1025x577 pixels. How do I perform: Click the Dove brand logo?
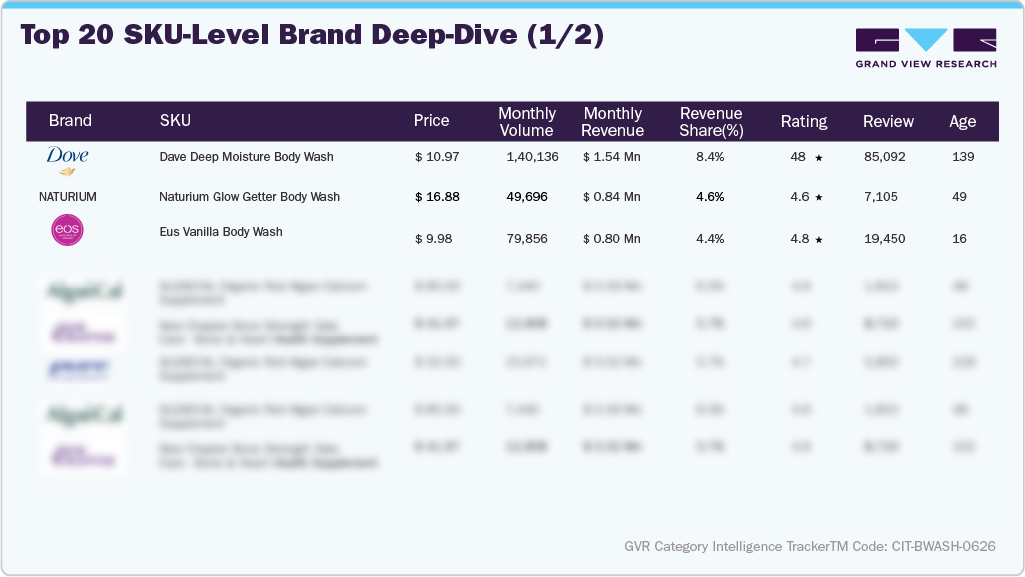pyautogui.click(x=67, y=160)
